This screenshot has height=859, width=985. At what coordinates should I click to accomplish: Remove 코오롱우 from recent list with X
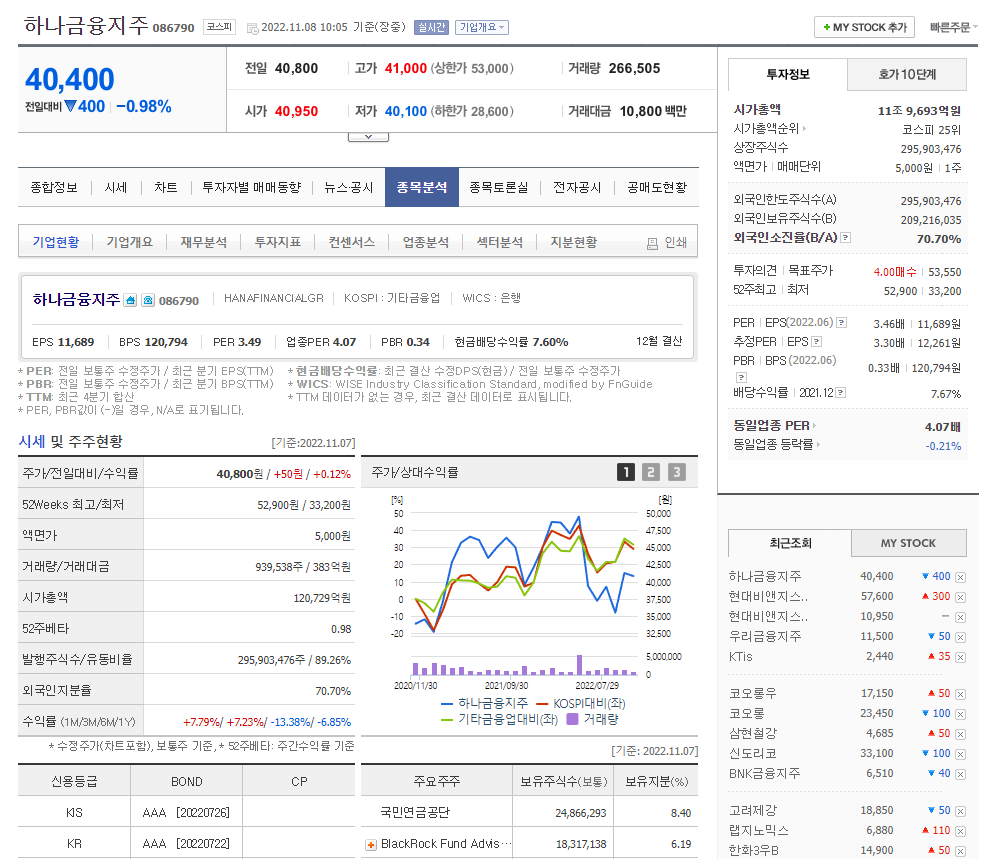point(960,694)
